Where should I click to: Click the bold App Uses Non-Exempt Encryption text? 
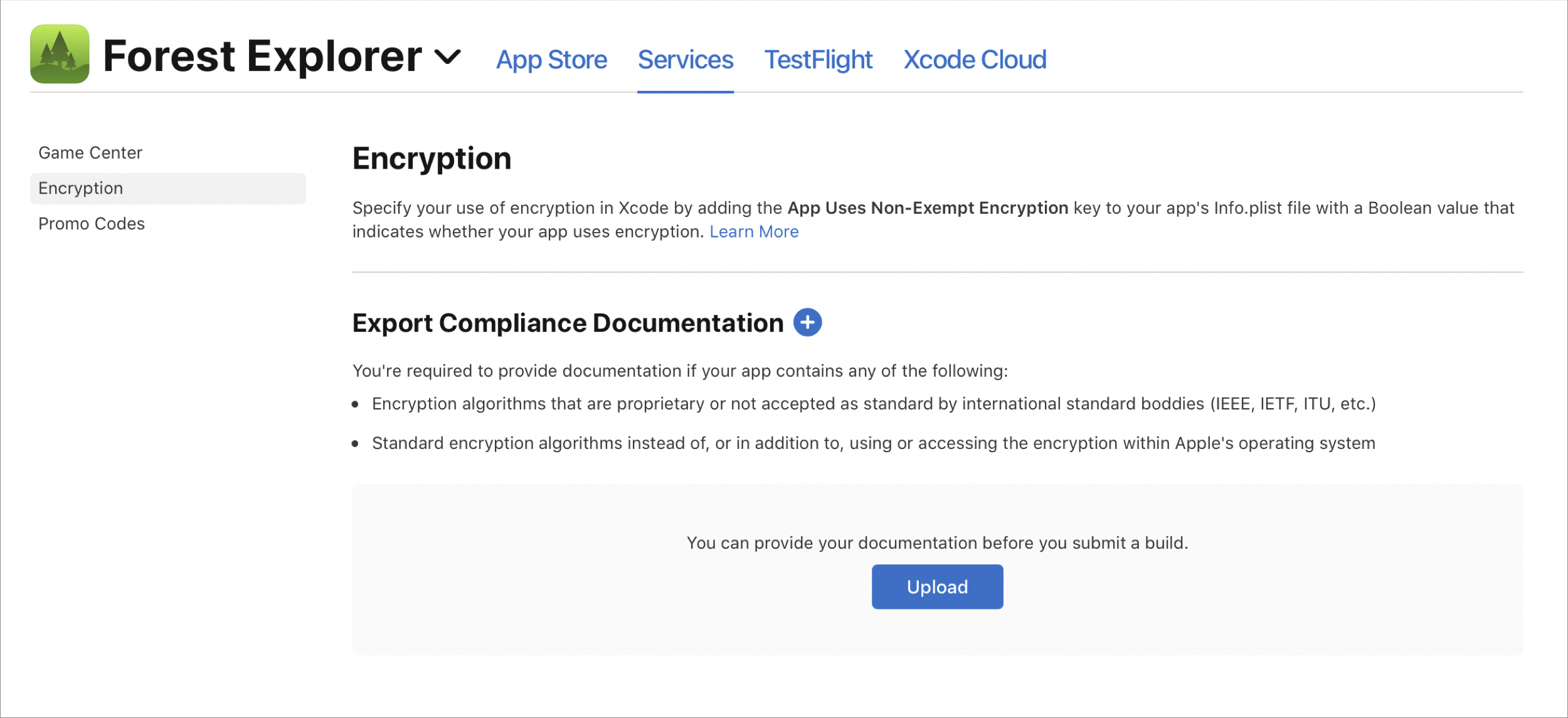927,208
